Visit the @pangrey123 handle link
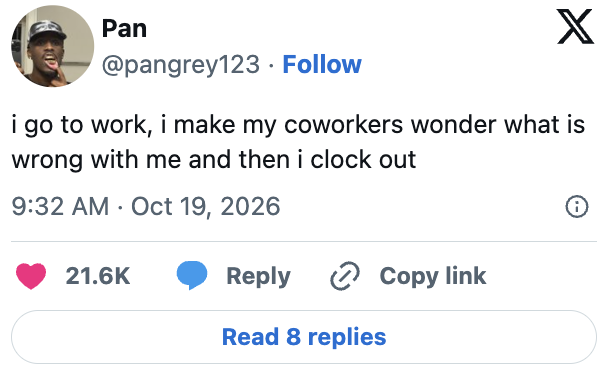This screenshot has height=386, width=612. tap(181, 65)
